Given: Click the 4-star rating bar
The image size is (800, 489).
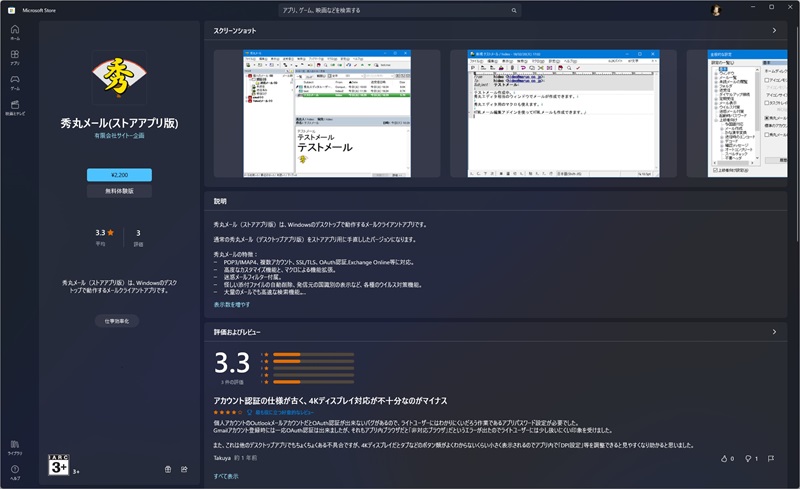Looking at the screenshot, I should [x=313, y=361].
